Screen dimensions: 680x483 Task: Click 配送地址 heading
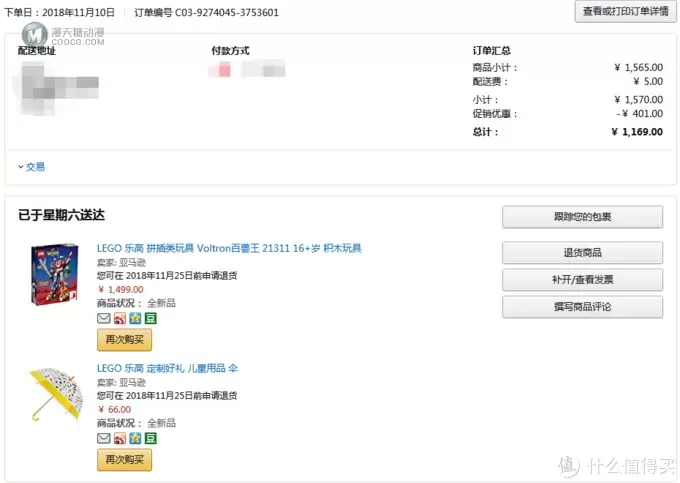point(37,51)
